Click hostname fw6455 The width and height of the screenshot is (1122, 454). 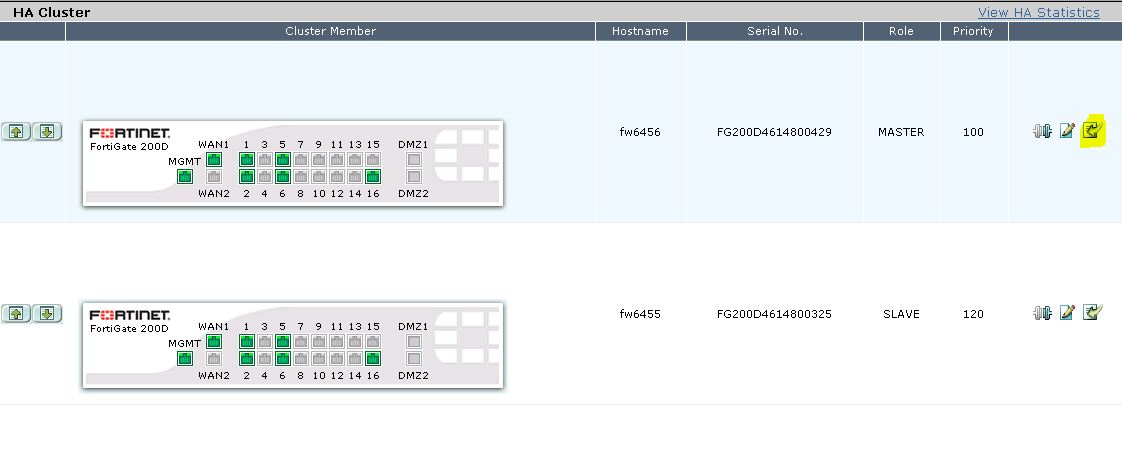coord(640,314)
